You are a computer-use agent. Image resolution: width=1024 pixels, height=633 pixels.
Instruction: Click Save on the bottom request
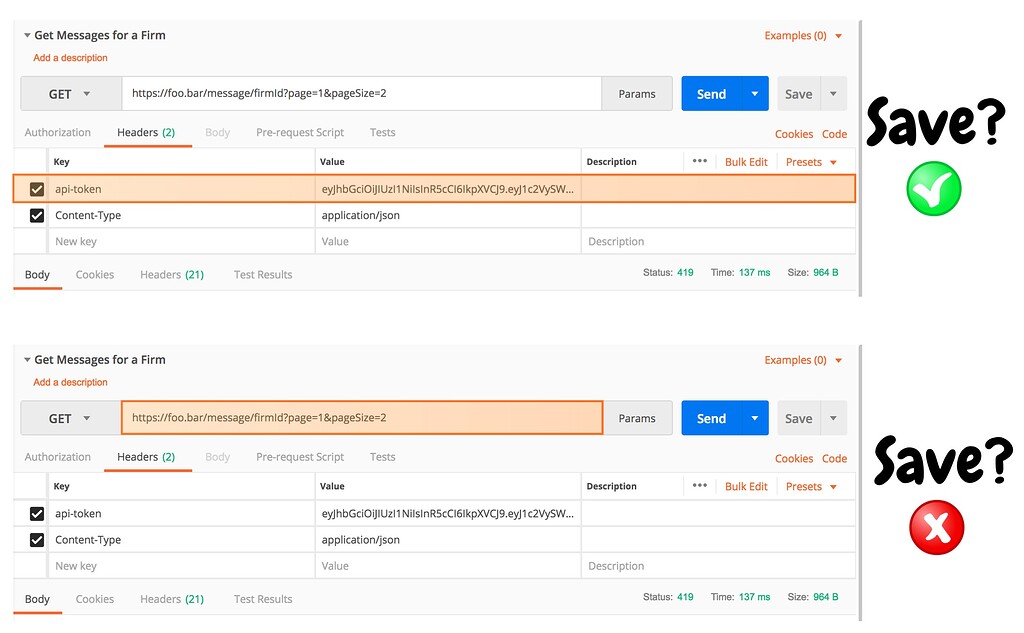pyautogui.click(x=797, y=417)
